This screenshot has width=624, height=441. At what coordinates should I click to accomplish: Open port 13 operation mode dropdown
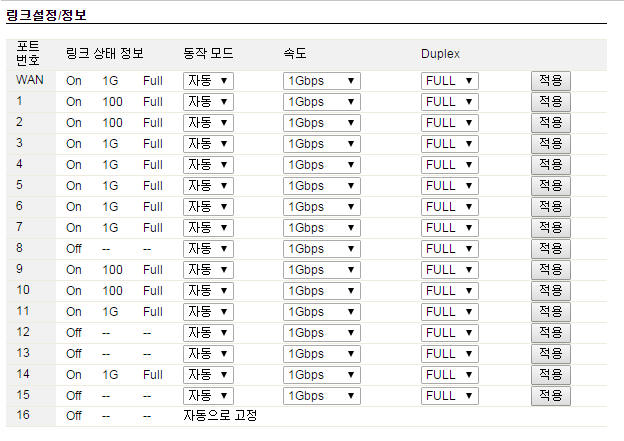coord(208,354)
